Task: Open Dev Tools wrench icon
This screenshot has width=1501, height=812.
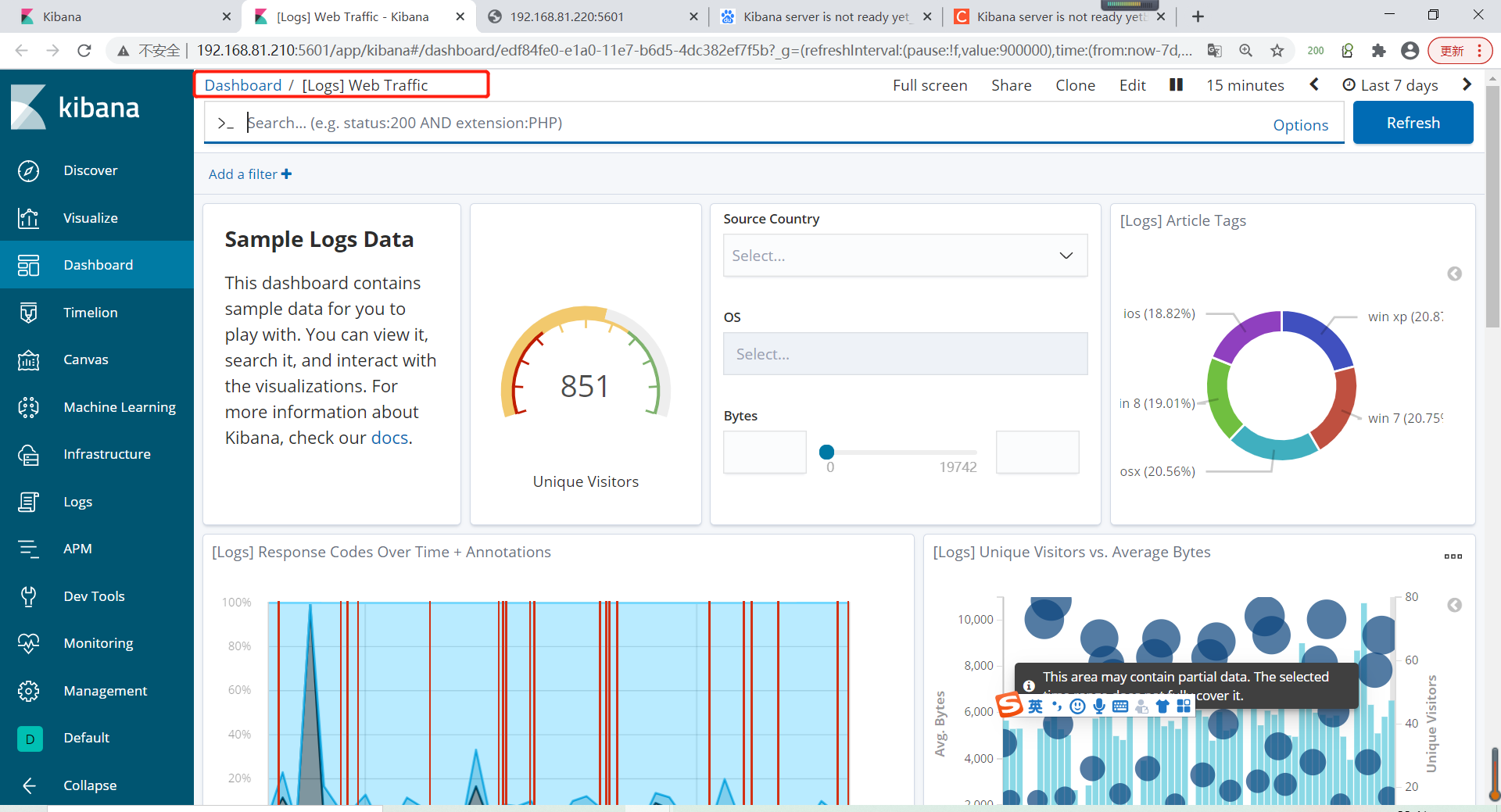Action: (x=29, y=596)
